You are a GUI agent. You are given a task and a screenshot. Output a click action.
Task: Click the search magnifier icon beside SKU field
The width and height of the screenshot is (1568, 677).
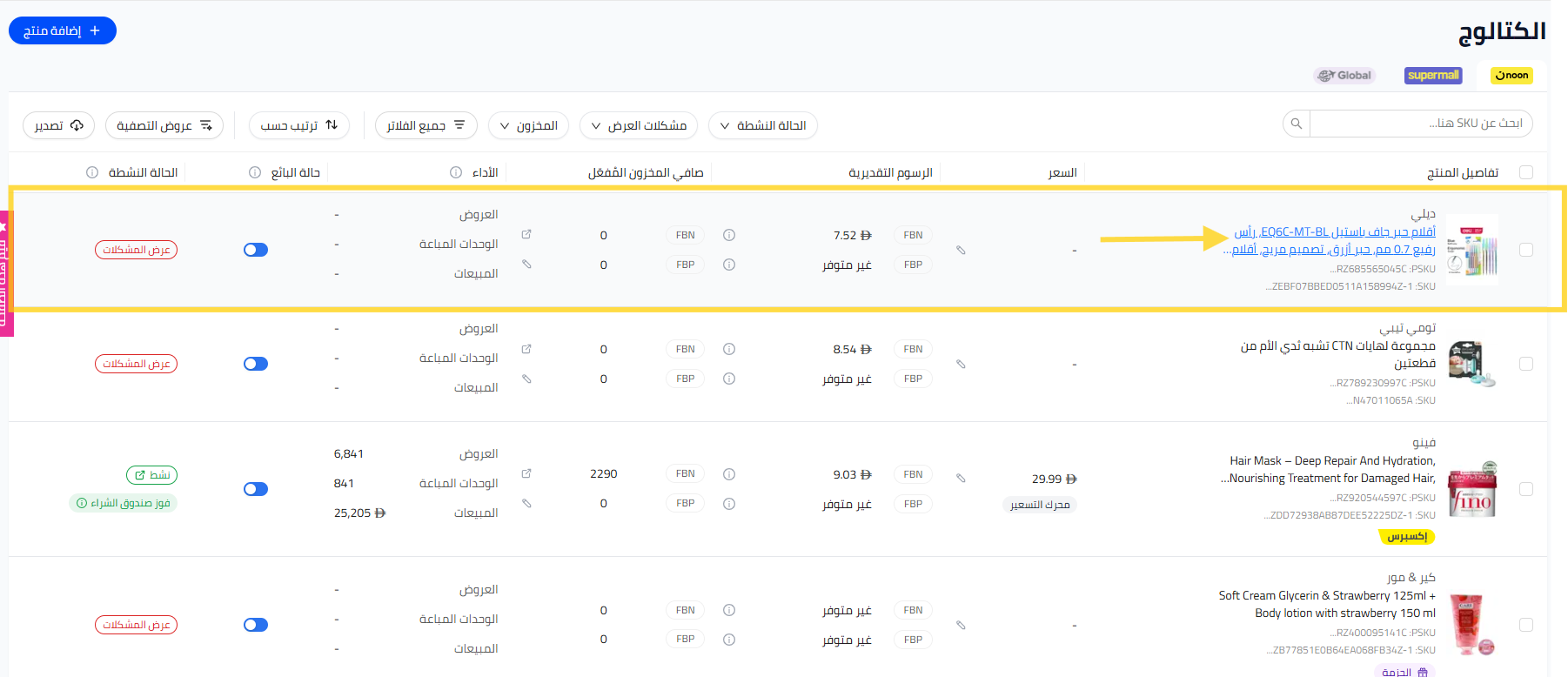[1296, 124]
